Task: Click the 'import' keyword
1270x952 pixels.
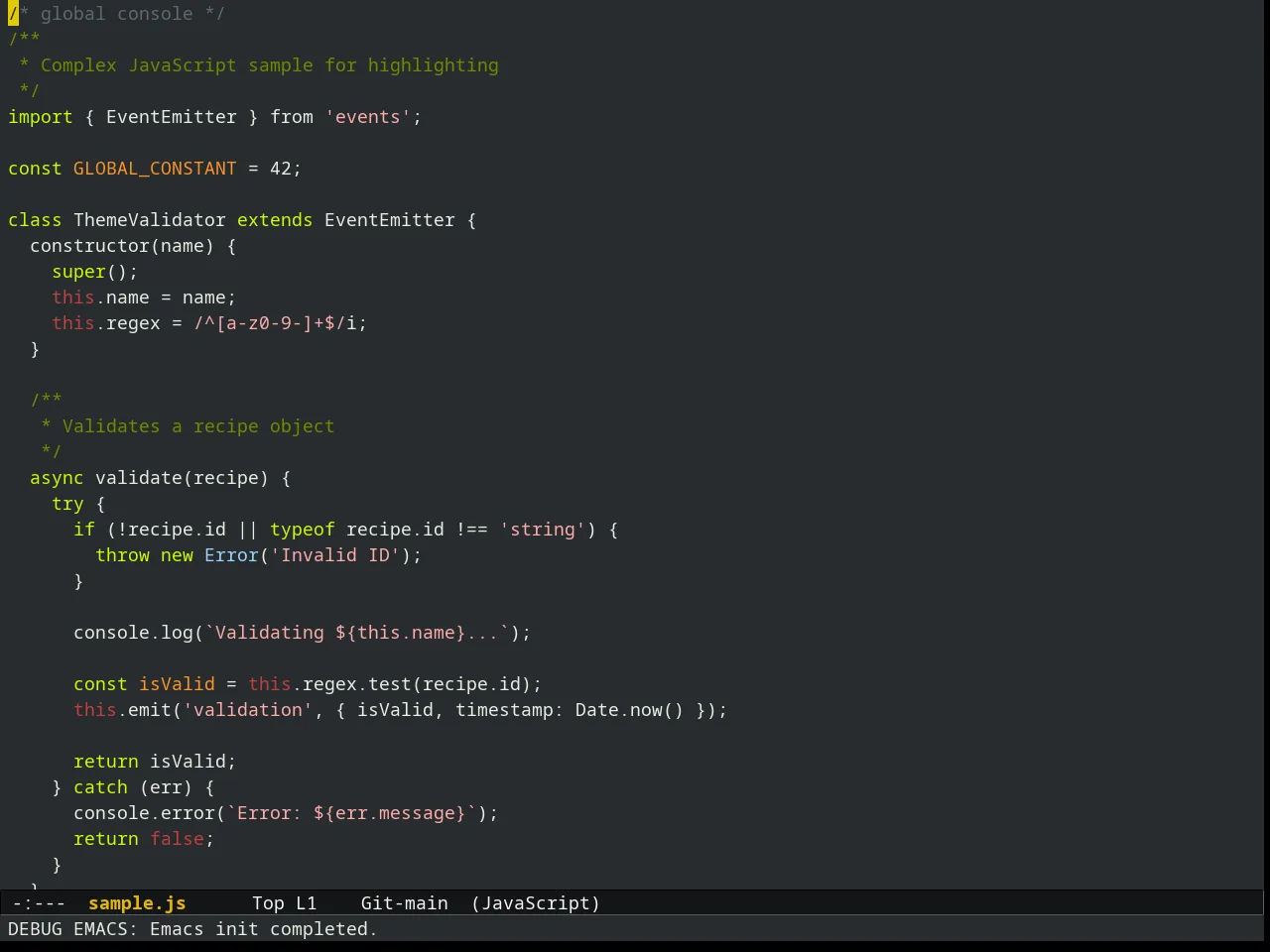Action: click(41, 117)
